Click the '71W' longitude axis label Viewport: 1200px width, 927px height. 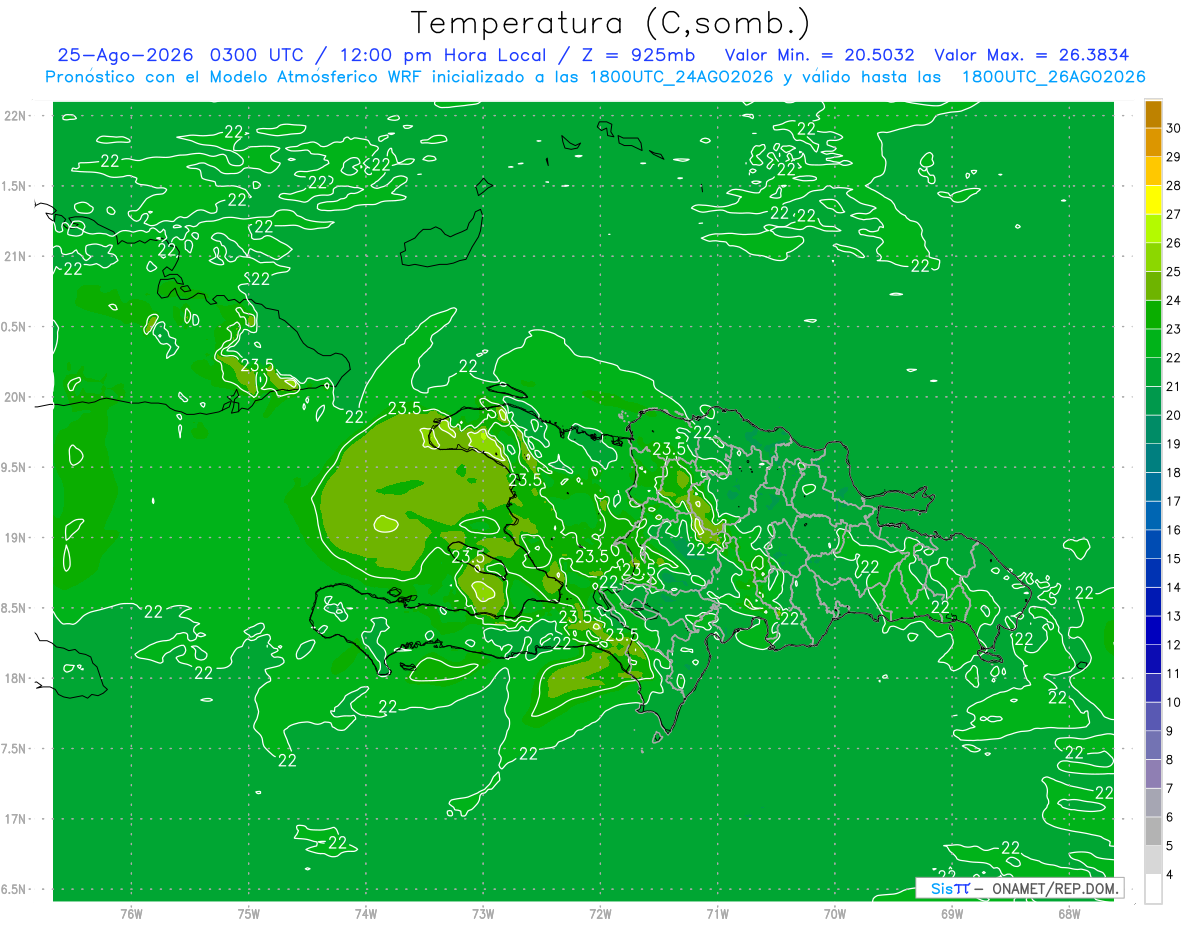(717, 913)
